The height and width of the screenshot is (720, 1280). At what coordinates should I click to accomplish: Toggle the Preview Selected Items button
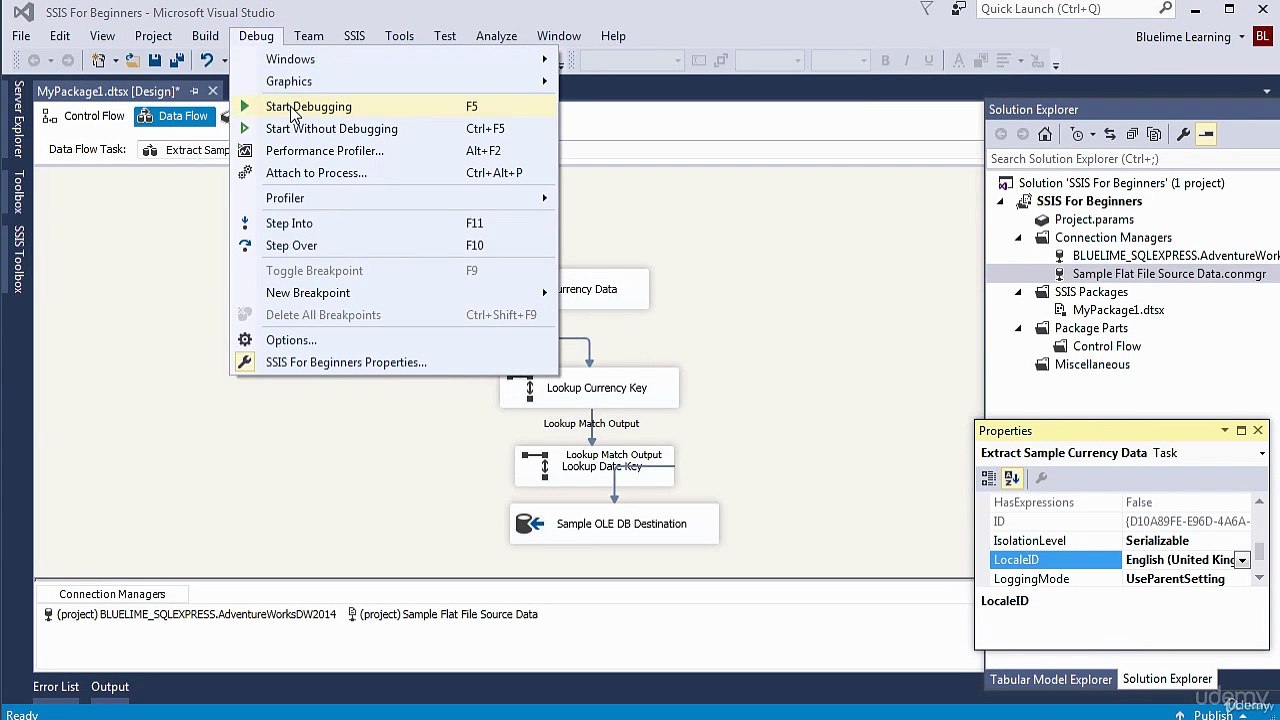pos(1206,134)
